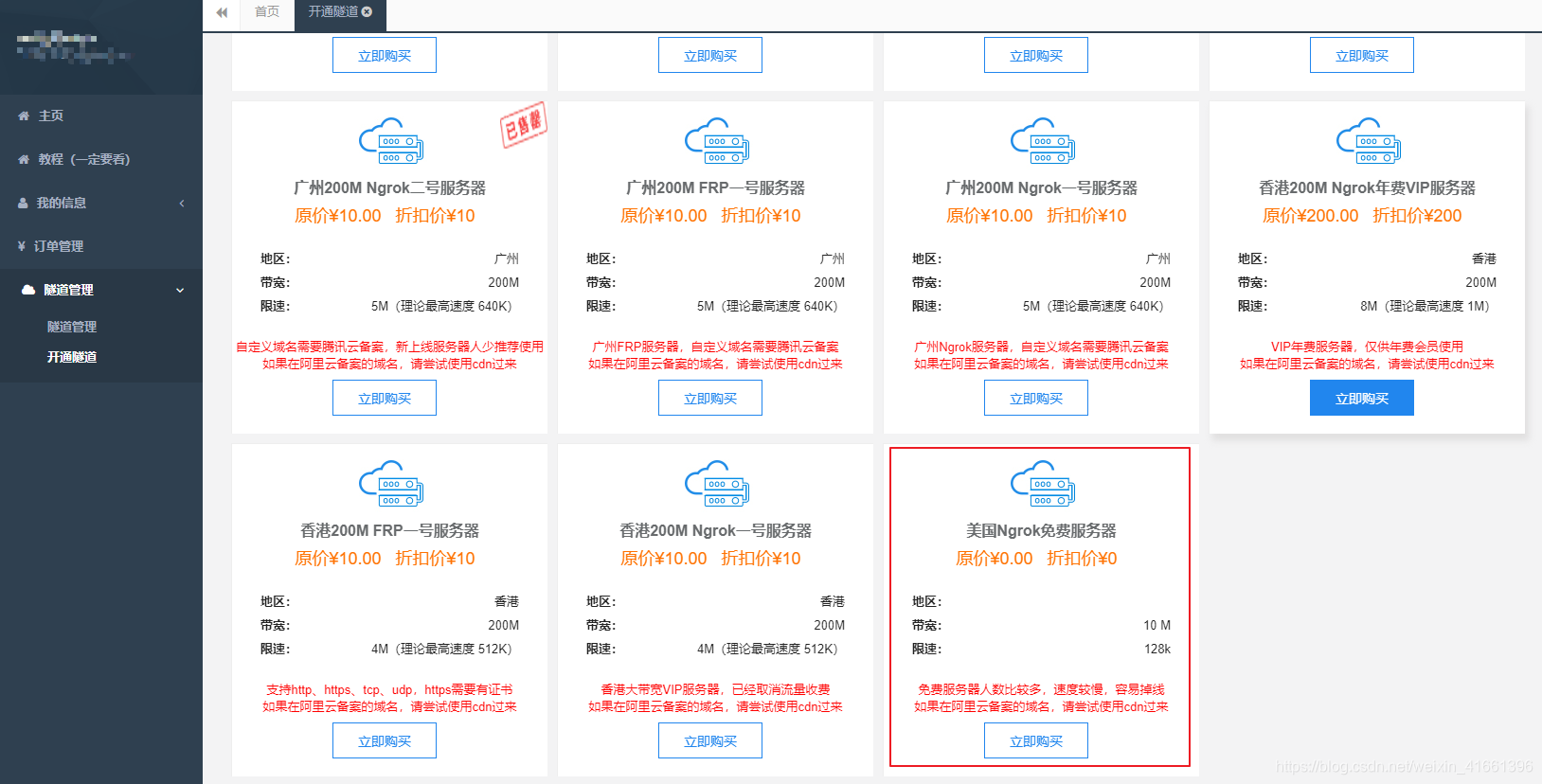
Task: Click the blurred logo in the sidebar header
Action: tap(72, 47)
